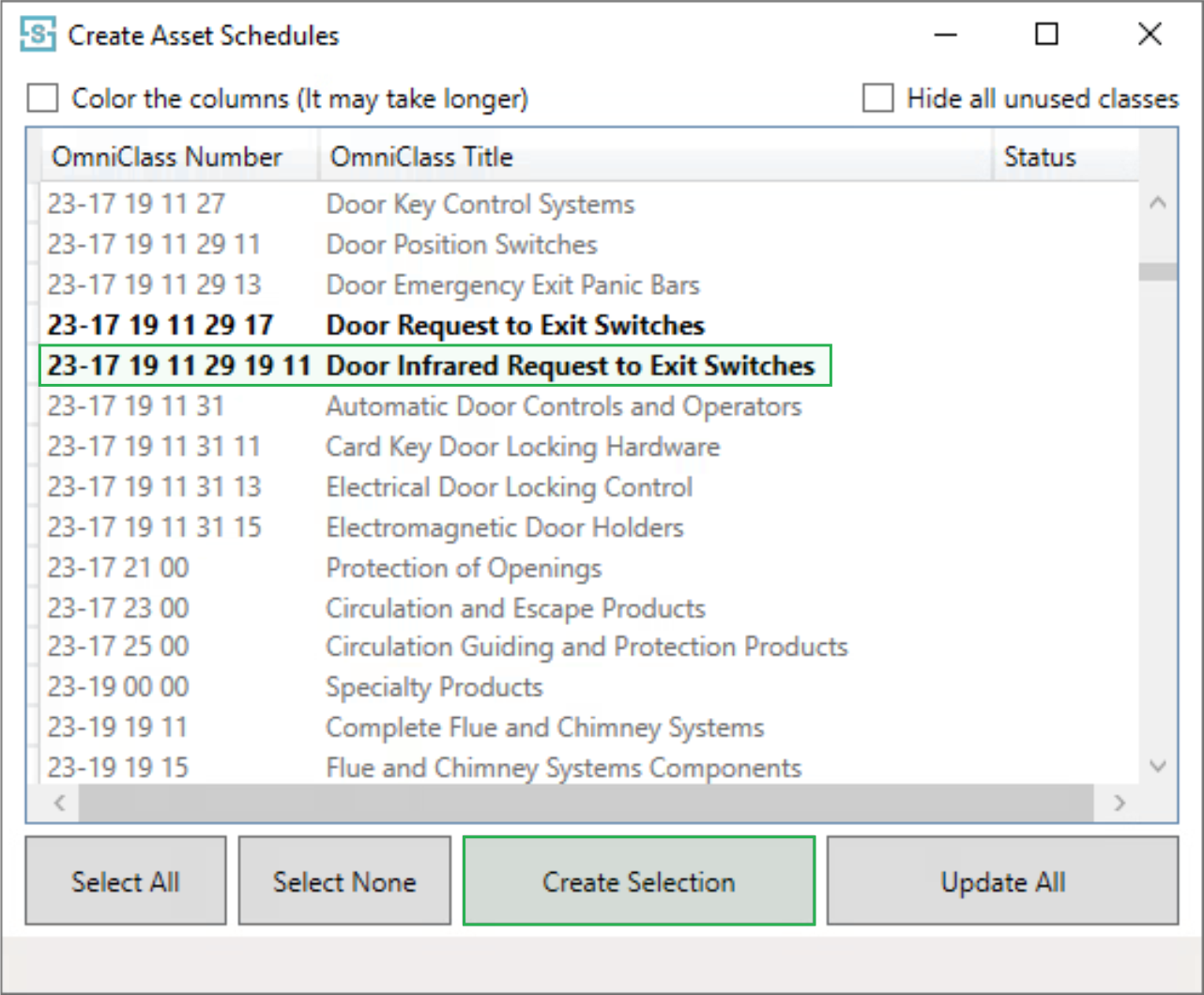This screenshot has height=995, width=1204.
Task: Sort by the OmniClass Number column header
Action: coord(167,157)
